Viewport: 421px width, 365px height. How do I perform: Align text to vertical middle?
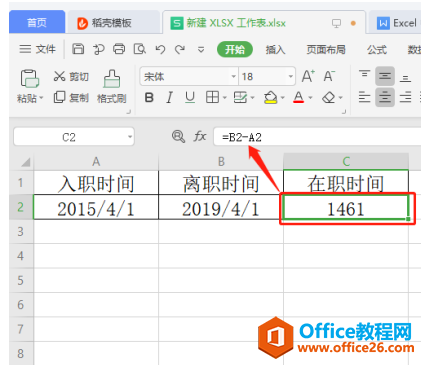[385, 76]
